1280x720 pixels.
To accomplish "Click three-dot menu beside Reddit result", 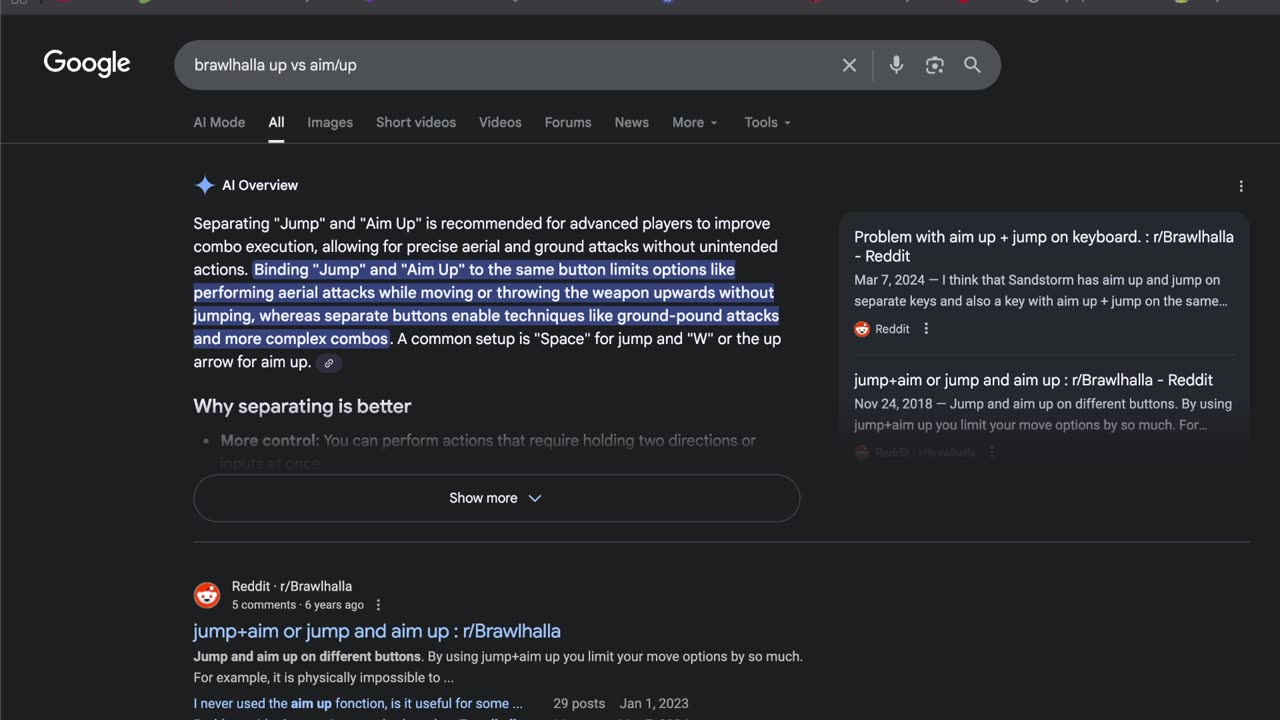I will 378,605.
